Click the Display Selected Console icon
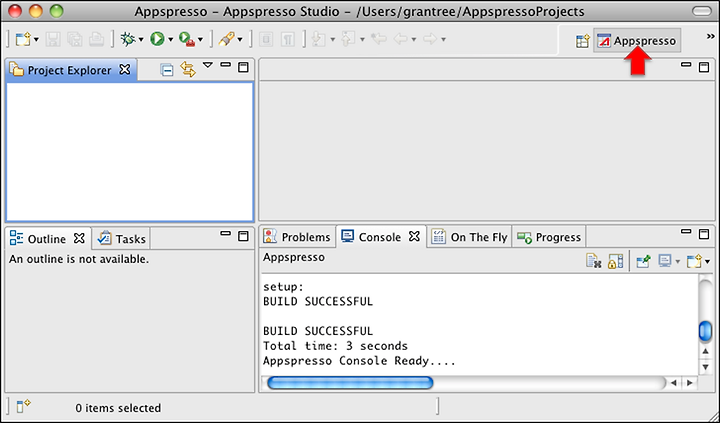 point(665,261)
